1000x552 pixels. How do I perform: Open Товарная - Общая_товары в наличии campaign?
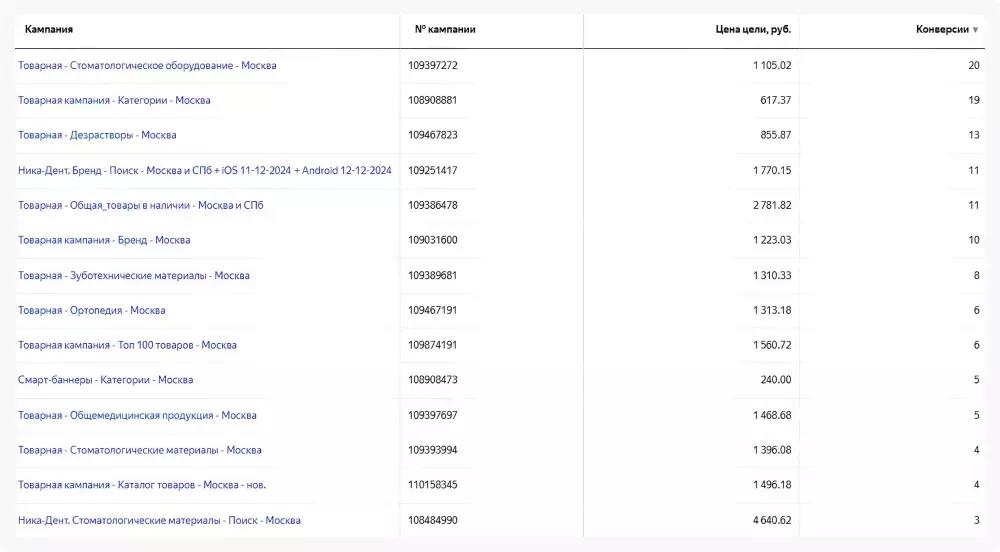pos(140,205)
